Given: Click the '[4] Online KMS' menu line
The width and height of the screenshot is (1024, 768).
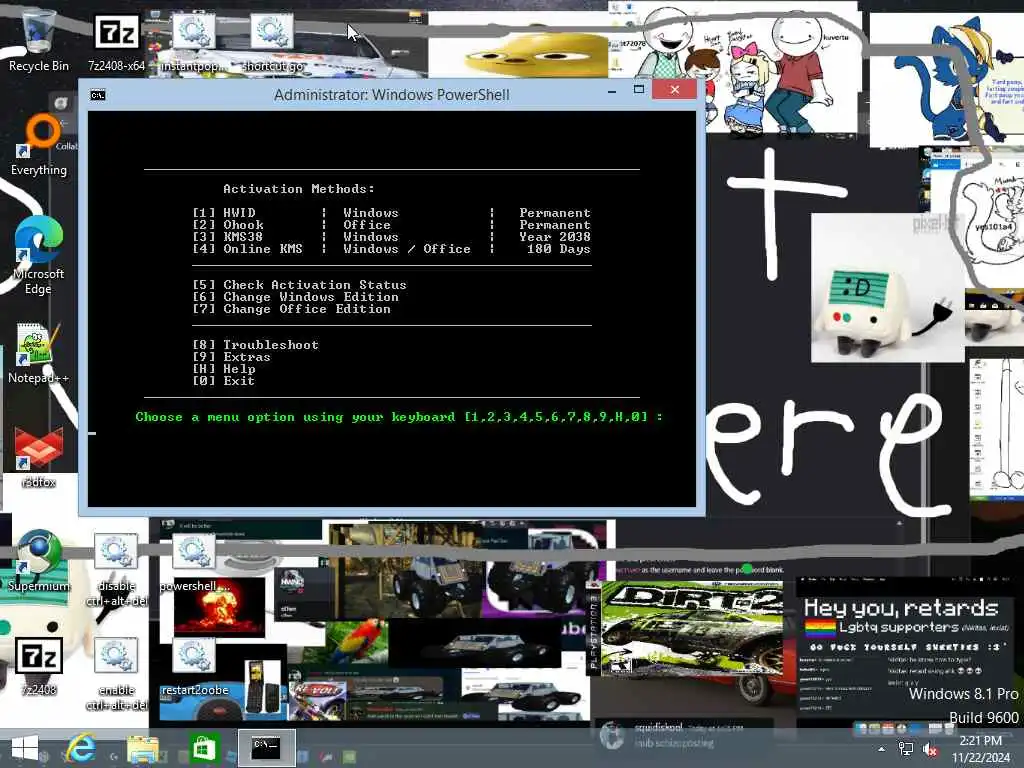Looking at the screenshot, I should coord(391,249).
